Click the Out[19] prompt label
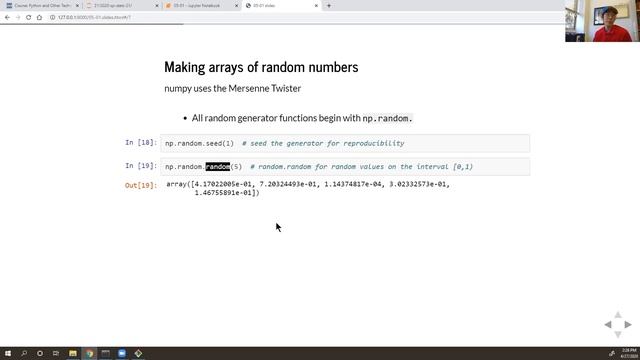640x360 pixels. (x=141, y=185)
